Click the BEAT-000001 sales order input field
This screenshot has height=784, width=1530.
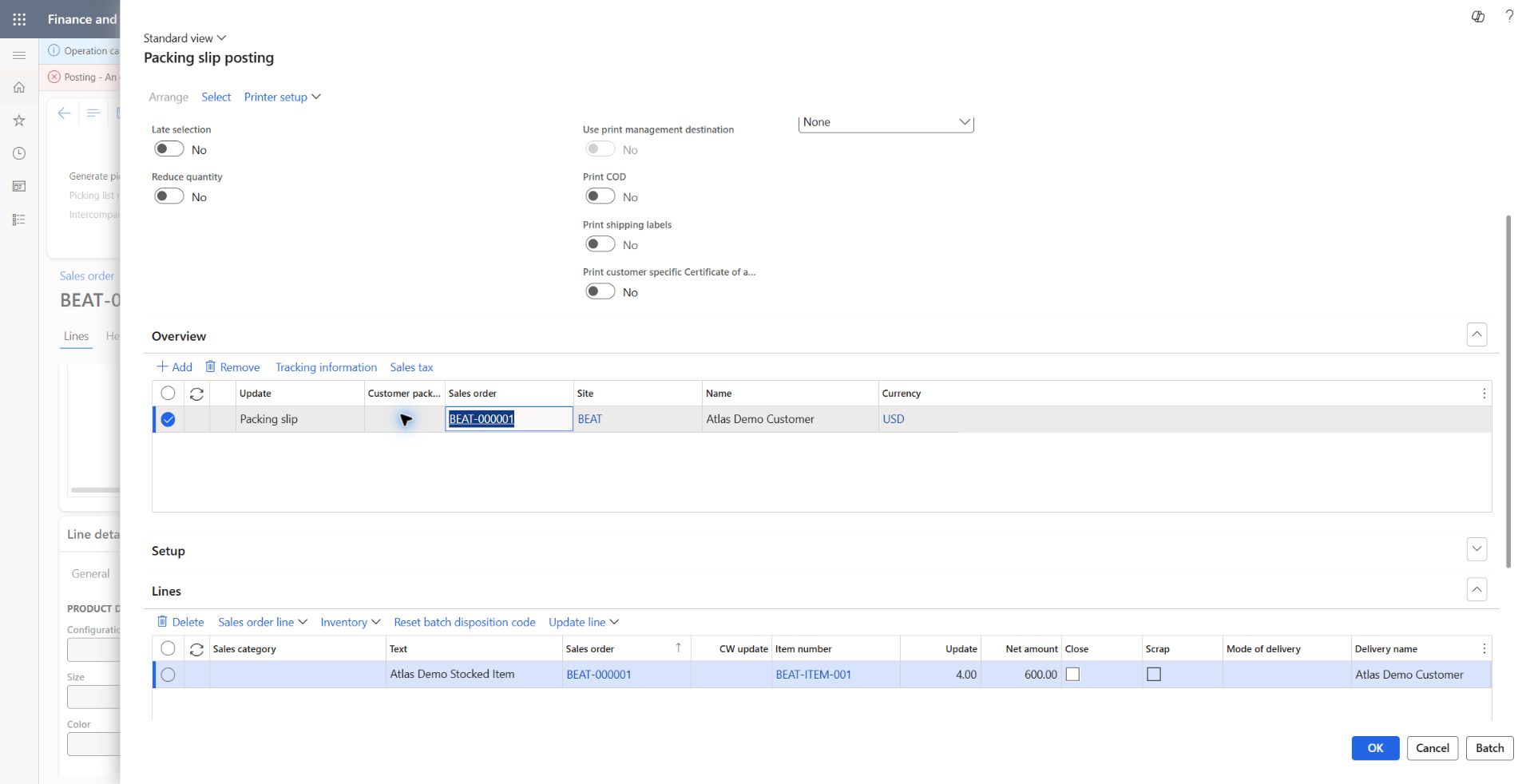tap(509, 419)
